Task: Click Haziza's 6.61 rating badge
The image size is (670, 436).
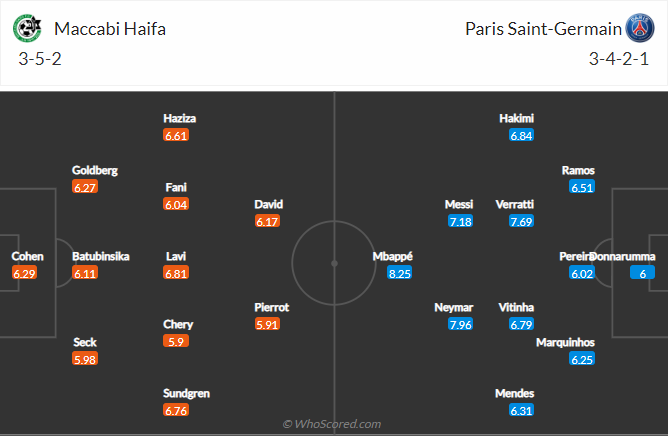Action: 176,135
